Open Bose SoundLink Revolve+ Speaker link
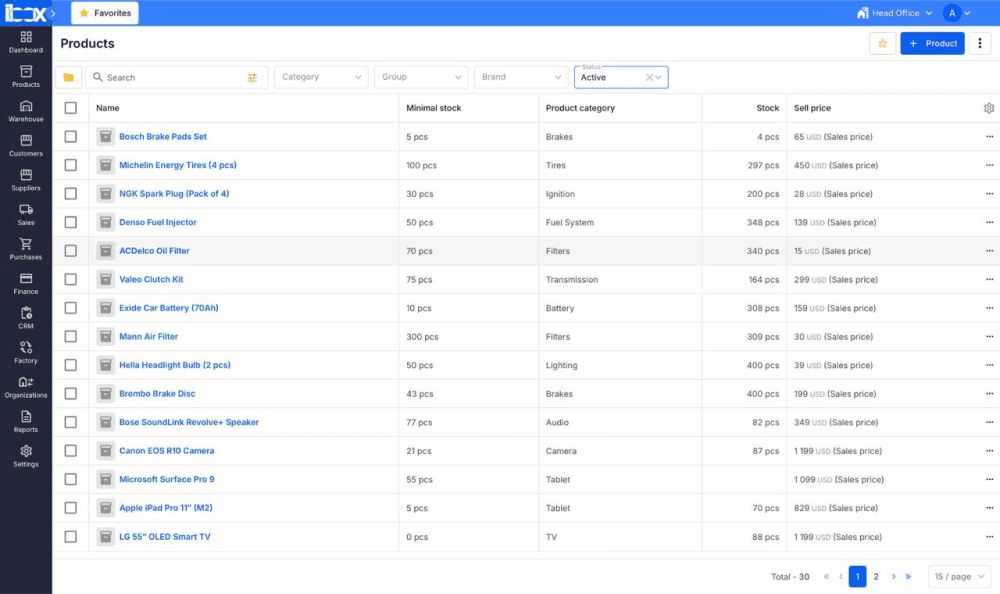This screenshot has height=594, width=1000. tap(189, 422)
